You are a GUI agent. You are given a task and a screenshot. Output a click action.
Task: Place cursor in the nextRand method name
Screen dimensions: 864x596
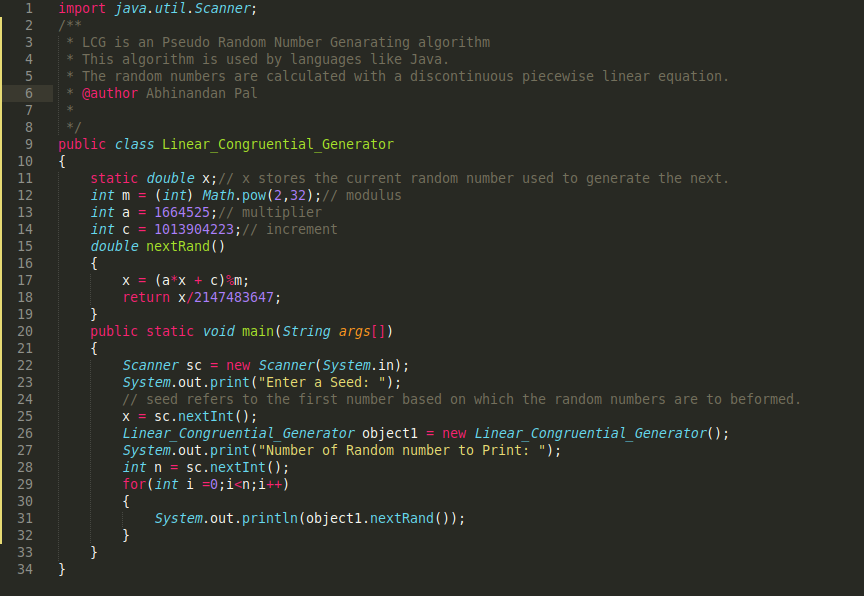(x=170, y=246)
